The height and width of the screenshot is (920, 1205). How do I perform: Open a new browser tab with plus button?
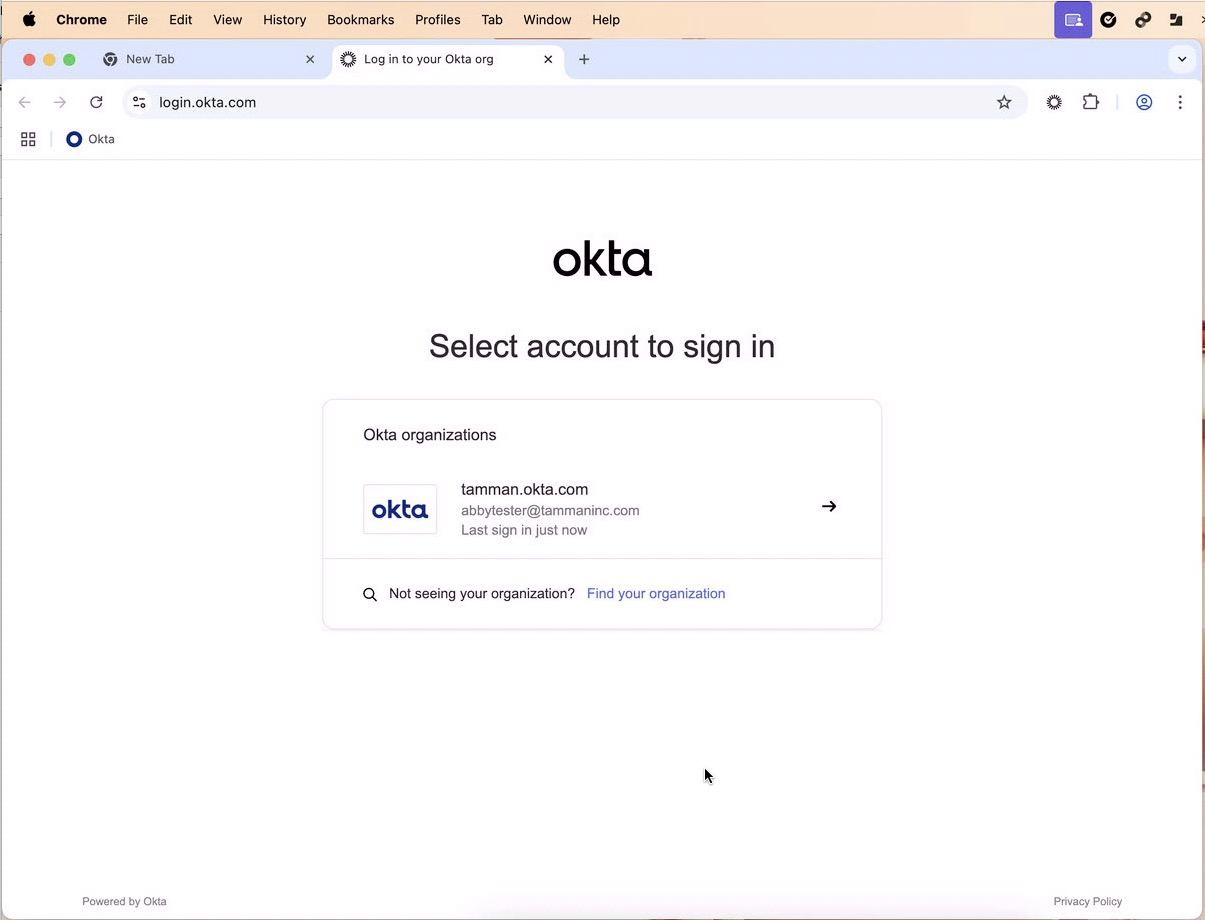[584, 59]
